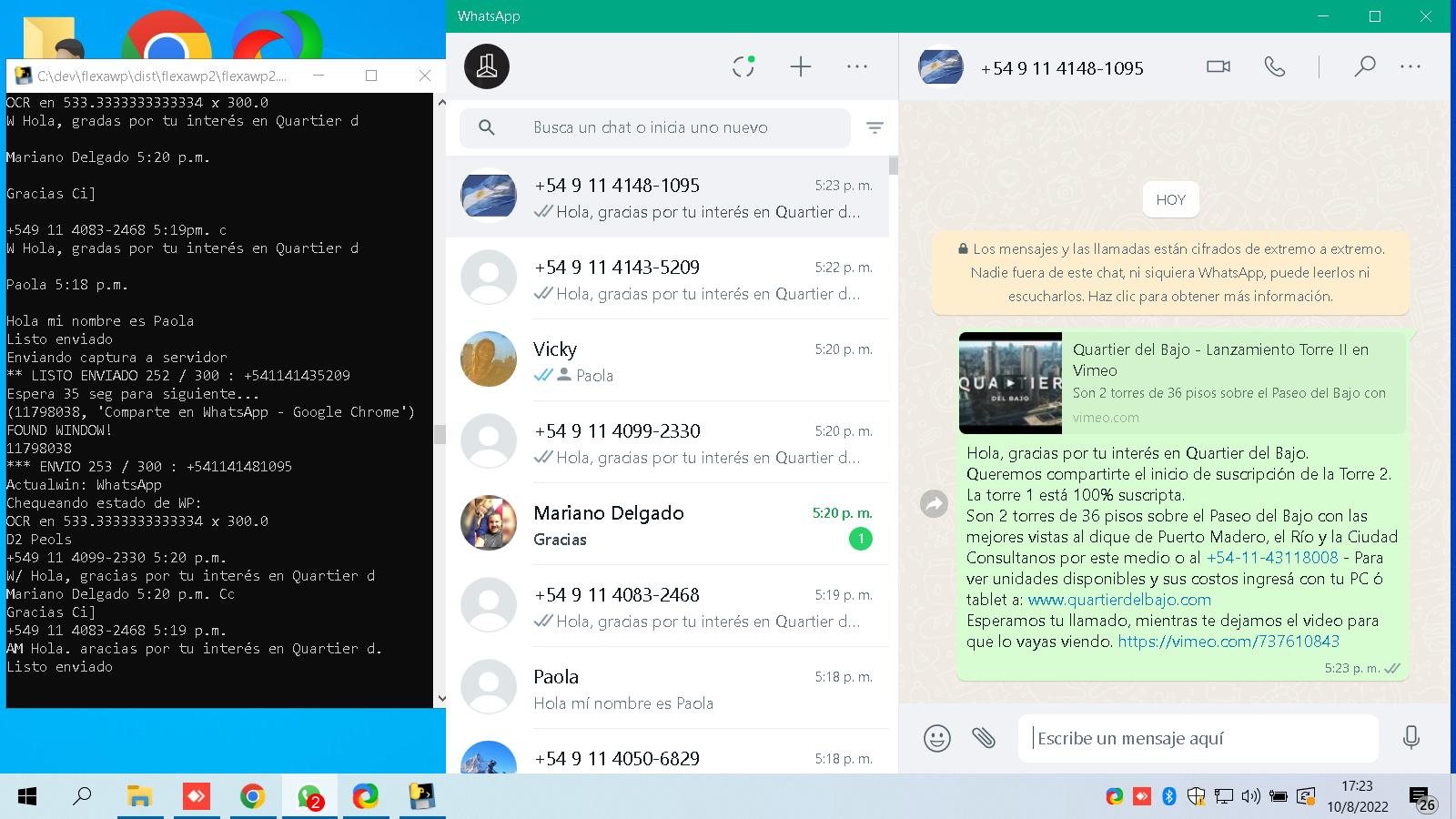Click the chat list scrollbar thumb
1456x819 pixels.
pos(894,166)
